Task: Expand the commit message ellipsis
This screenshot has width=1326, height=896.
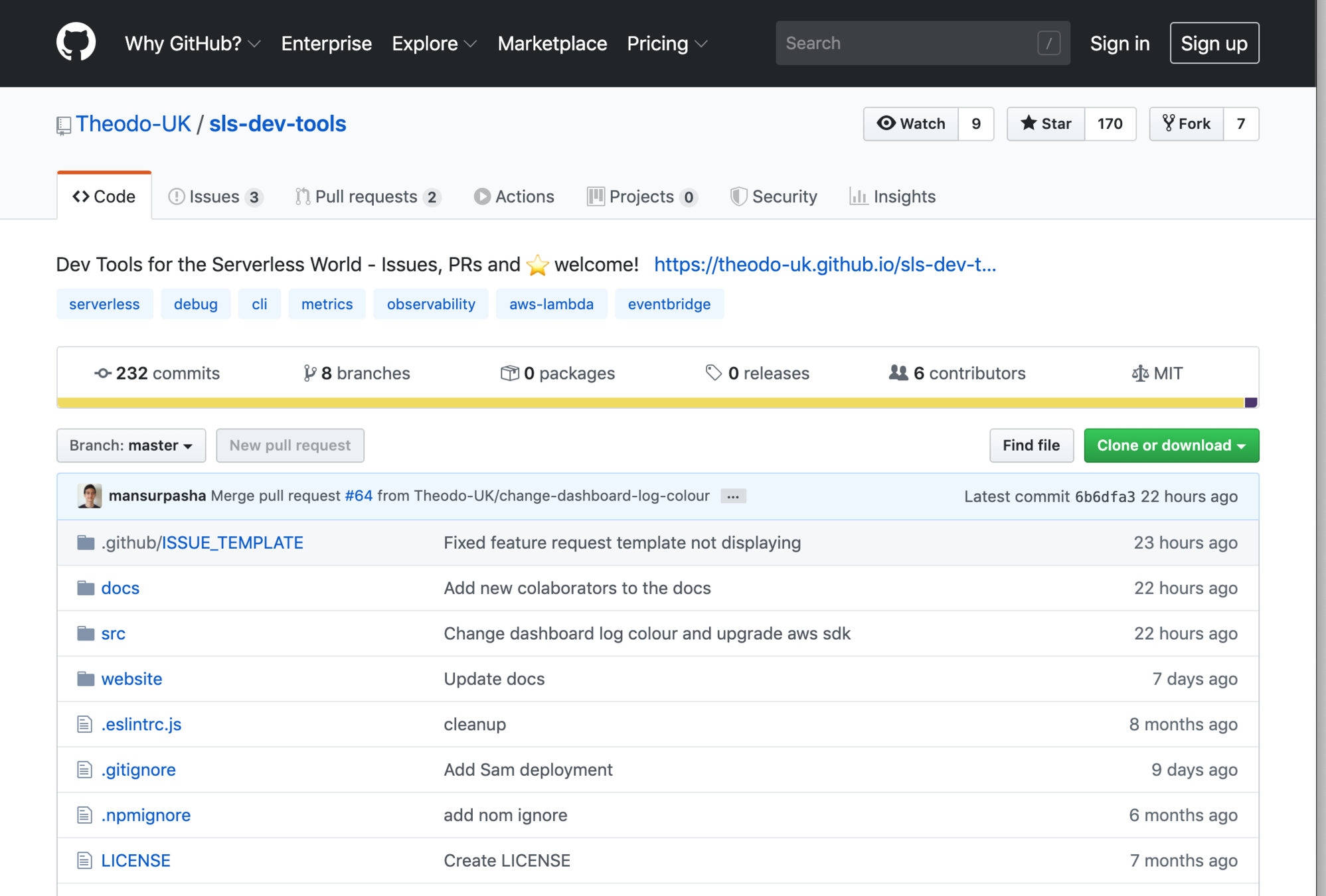Action: tap(733, 496)
